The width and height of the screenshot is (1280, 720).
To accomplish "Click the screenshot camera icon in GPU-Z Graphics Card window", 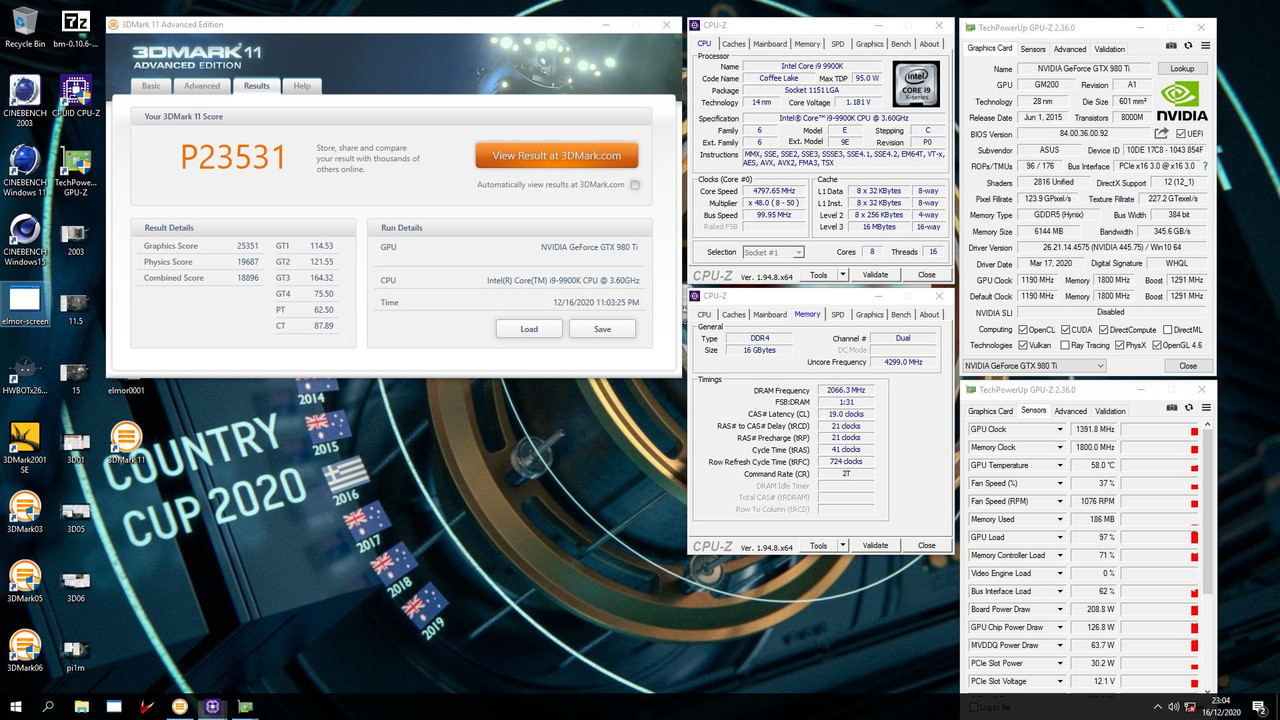I will click(1171, 45).
